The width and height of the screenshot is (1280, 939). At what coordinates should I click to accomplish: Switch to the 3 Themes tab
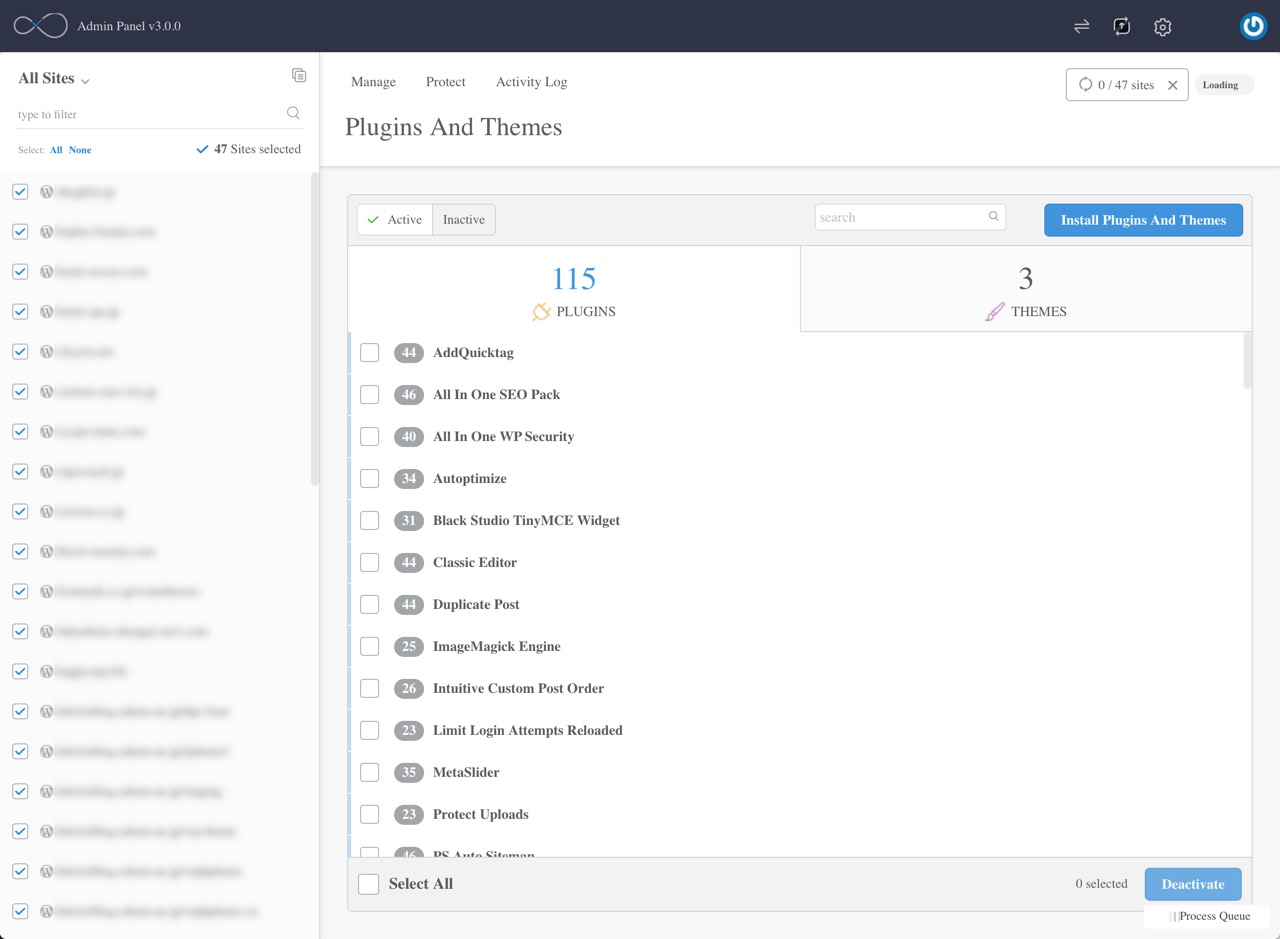click(x=1026, y=289)
